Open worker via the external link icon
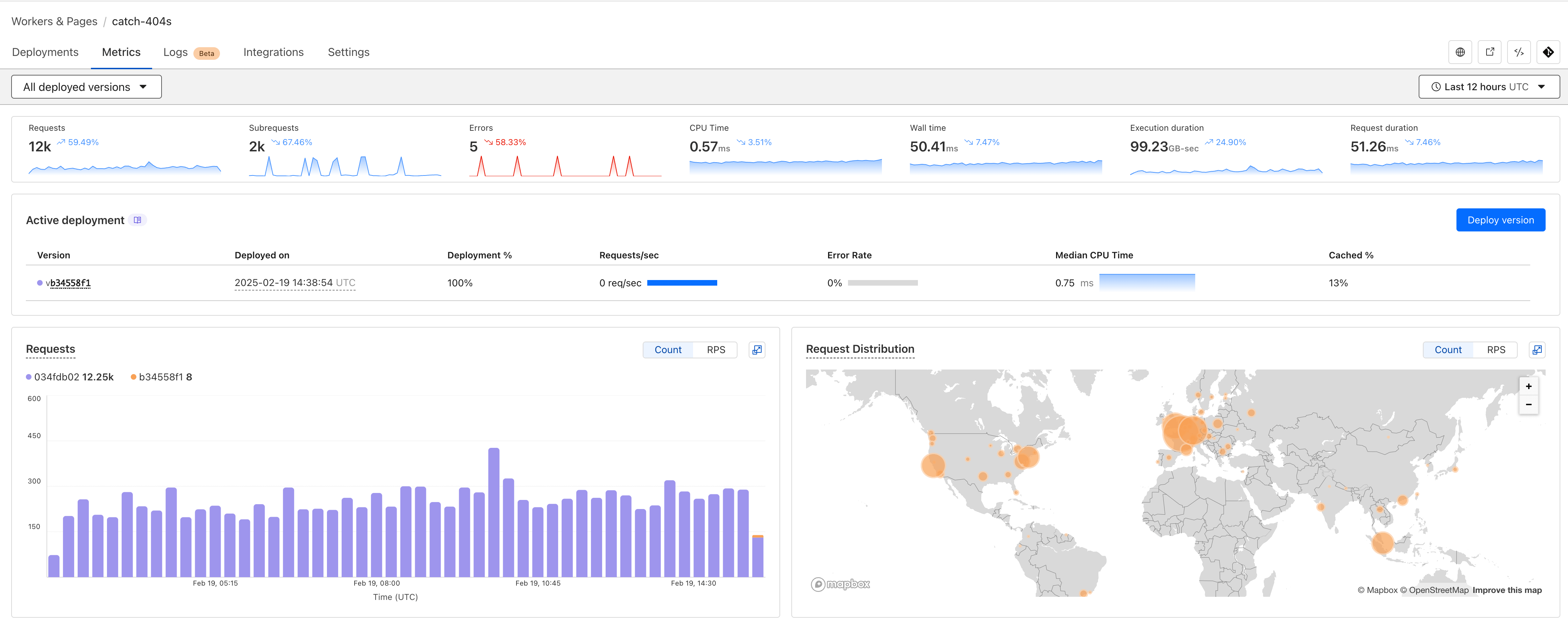Screen dimensions: 1568x623 click(1489, 52)
